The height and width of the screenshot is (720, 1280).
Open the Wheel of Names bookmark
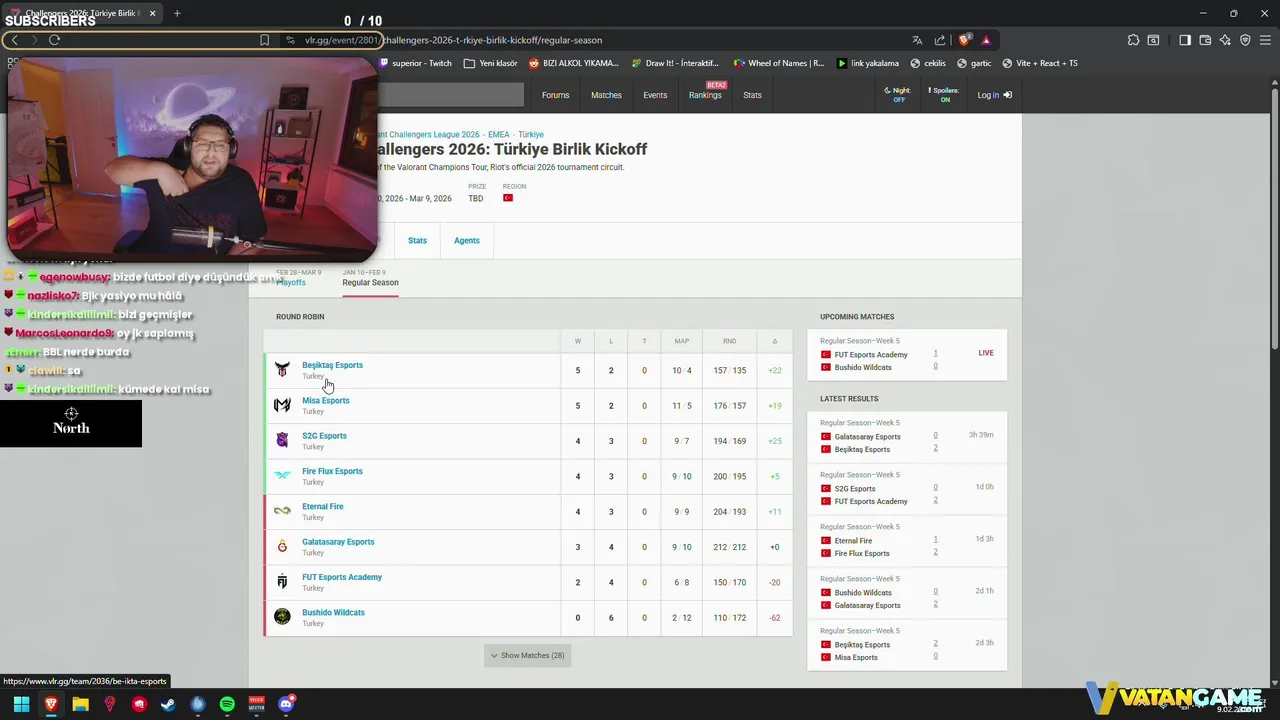[x=779, y=63]
